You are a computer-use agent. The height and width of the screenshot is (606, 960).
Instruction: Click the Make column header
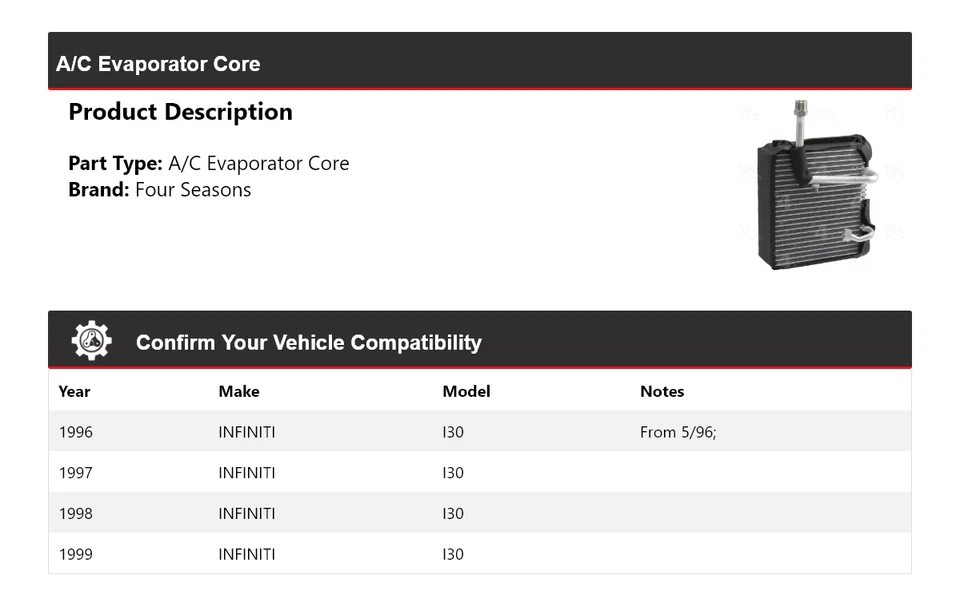[238, 392]
